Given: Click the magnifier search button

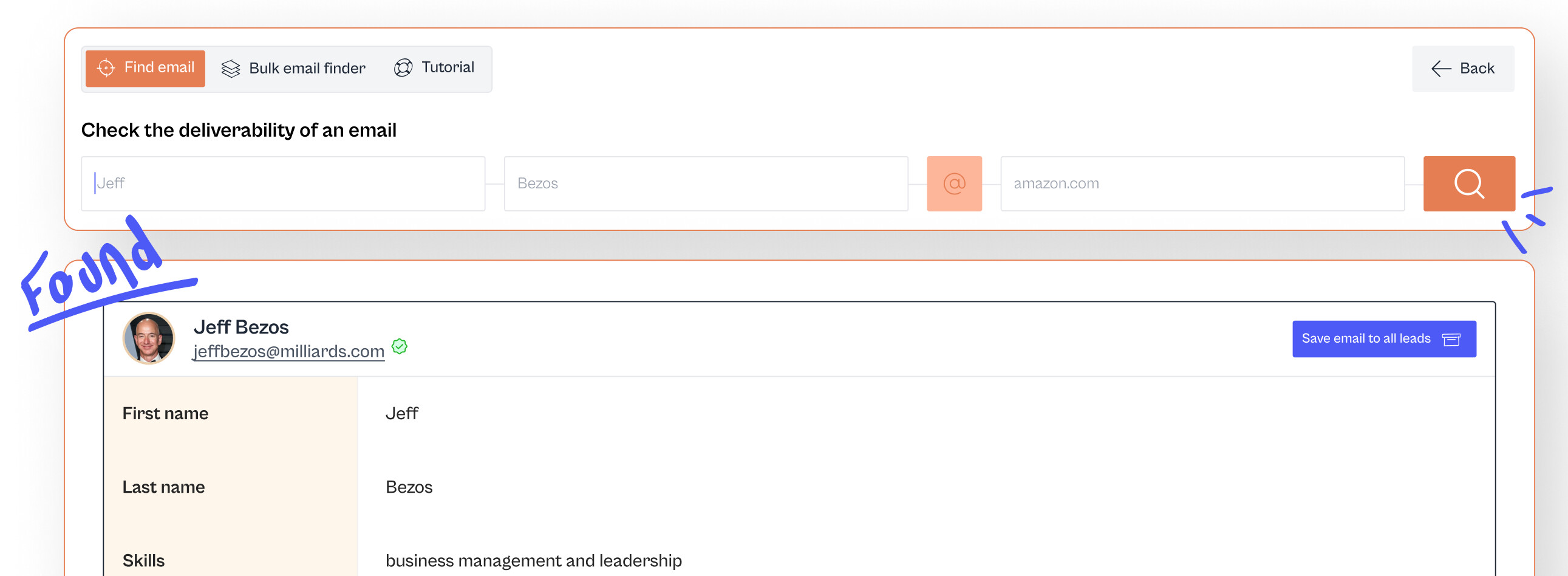Looking at the screenshot, I should pos(1469,183).
